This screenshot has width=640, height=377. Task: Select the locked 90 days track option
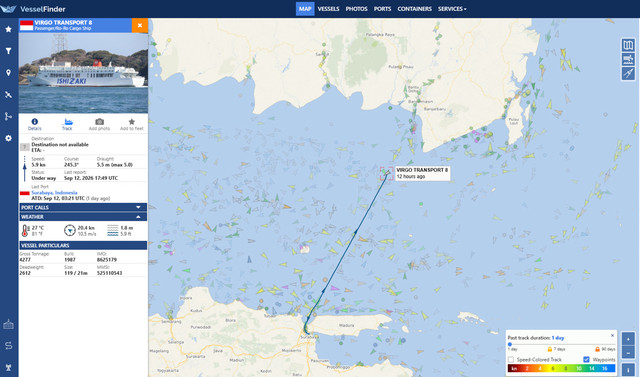tap(606, 349)
